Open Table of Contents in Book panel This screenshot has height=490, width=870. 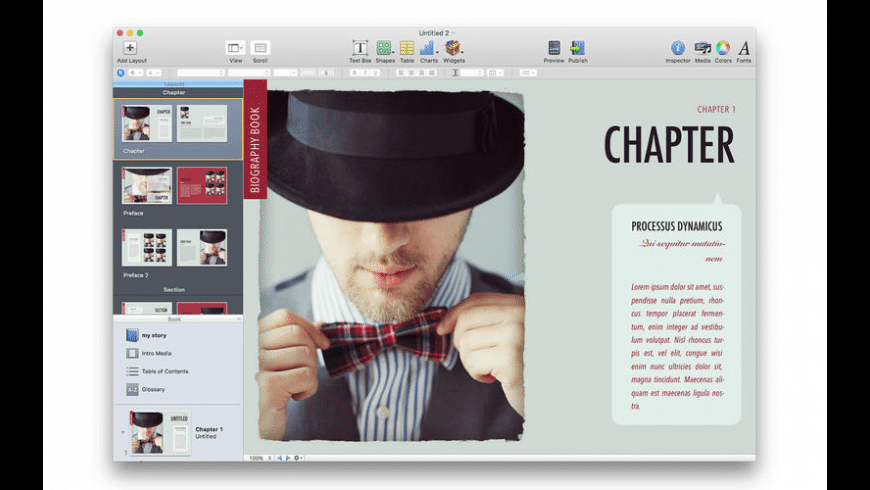tap(164, 371)
